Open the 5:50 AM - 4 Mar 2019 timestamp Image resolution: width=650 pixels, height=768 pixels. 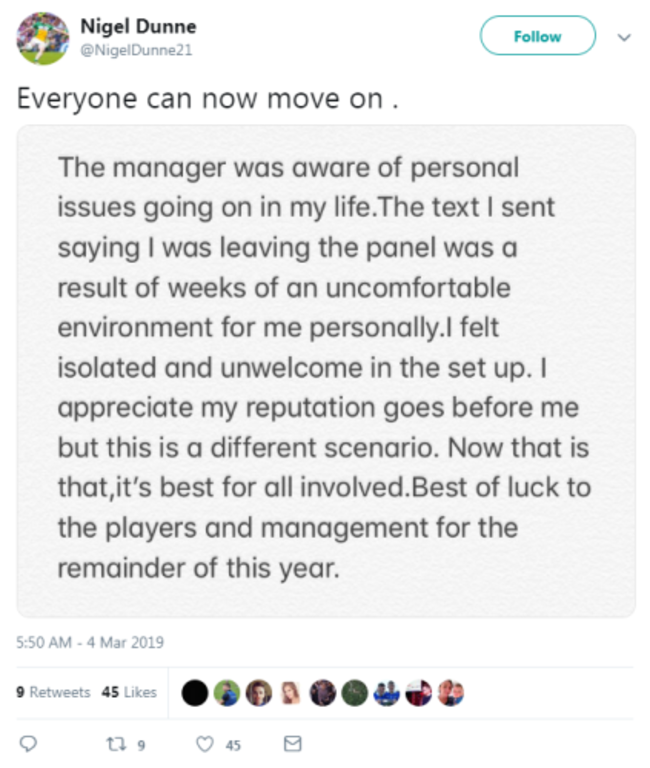coord(90,642)
